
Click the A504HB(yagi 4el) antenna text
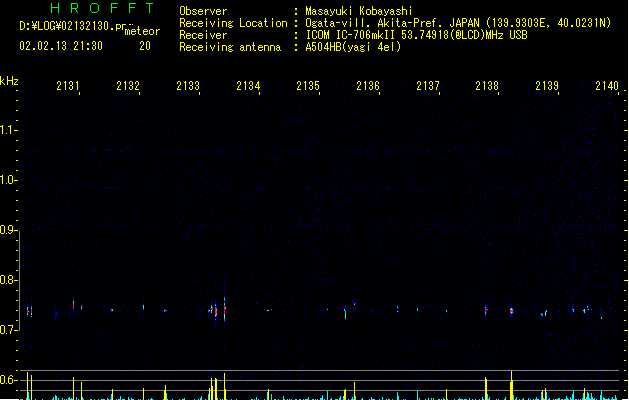[353, 47]
